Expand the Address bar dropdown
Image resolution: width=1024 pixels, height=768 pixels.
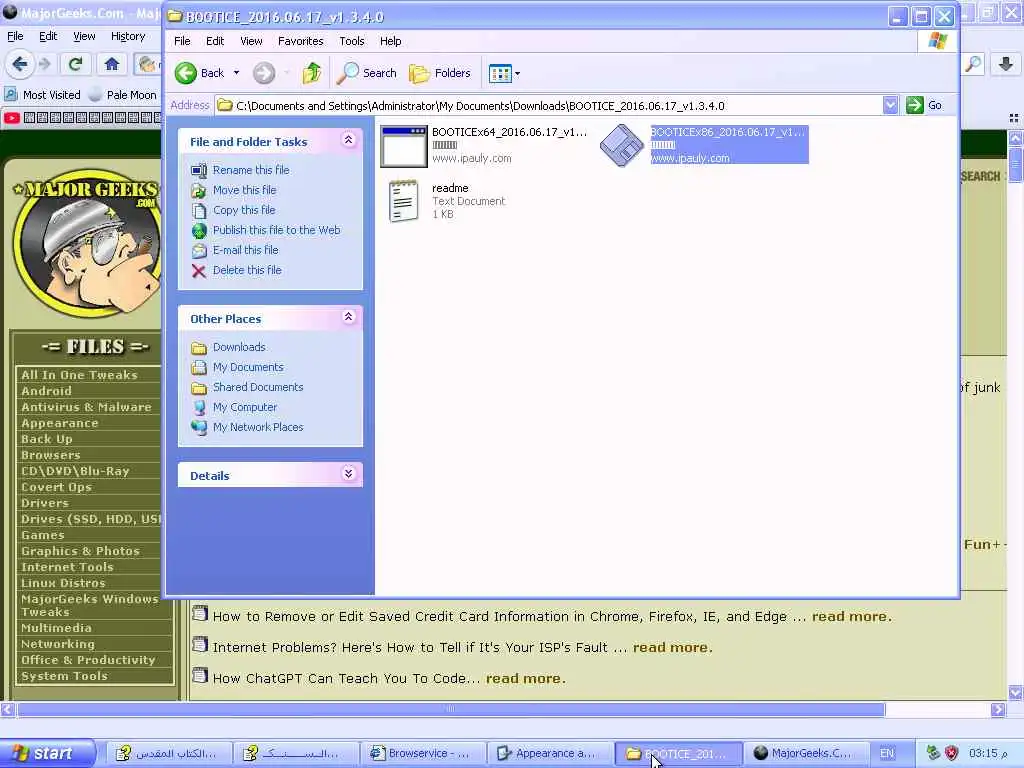coord(890,105)
